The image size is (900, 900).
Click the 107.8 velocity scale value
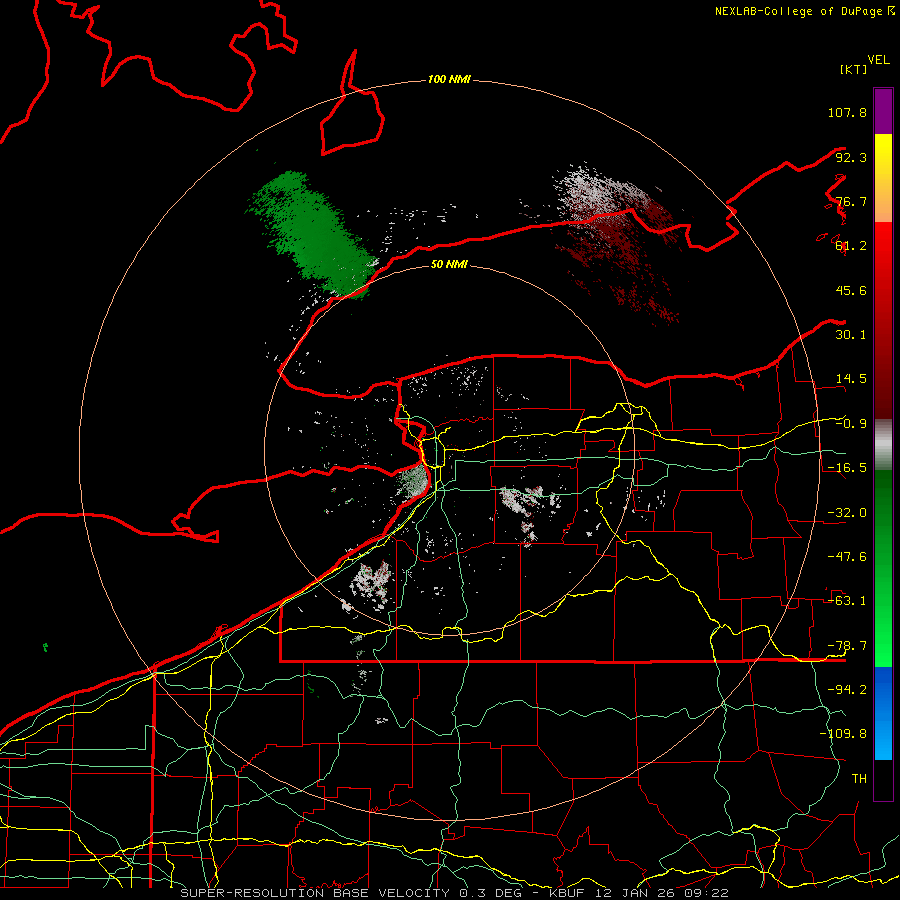pos(847,112)
